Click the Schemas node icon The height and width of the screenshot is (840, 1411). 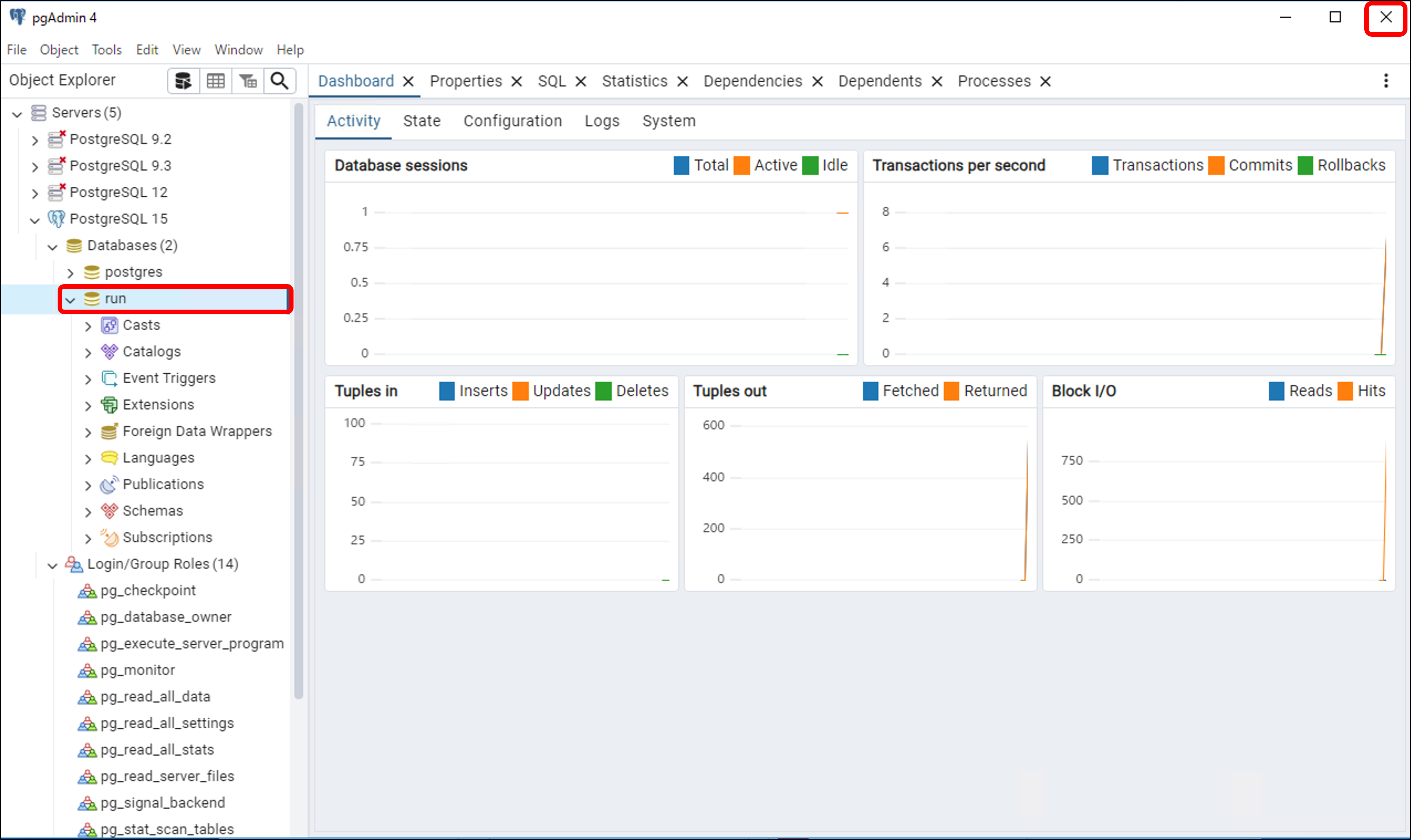click(x=109, y=511)
